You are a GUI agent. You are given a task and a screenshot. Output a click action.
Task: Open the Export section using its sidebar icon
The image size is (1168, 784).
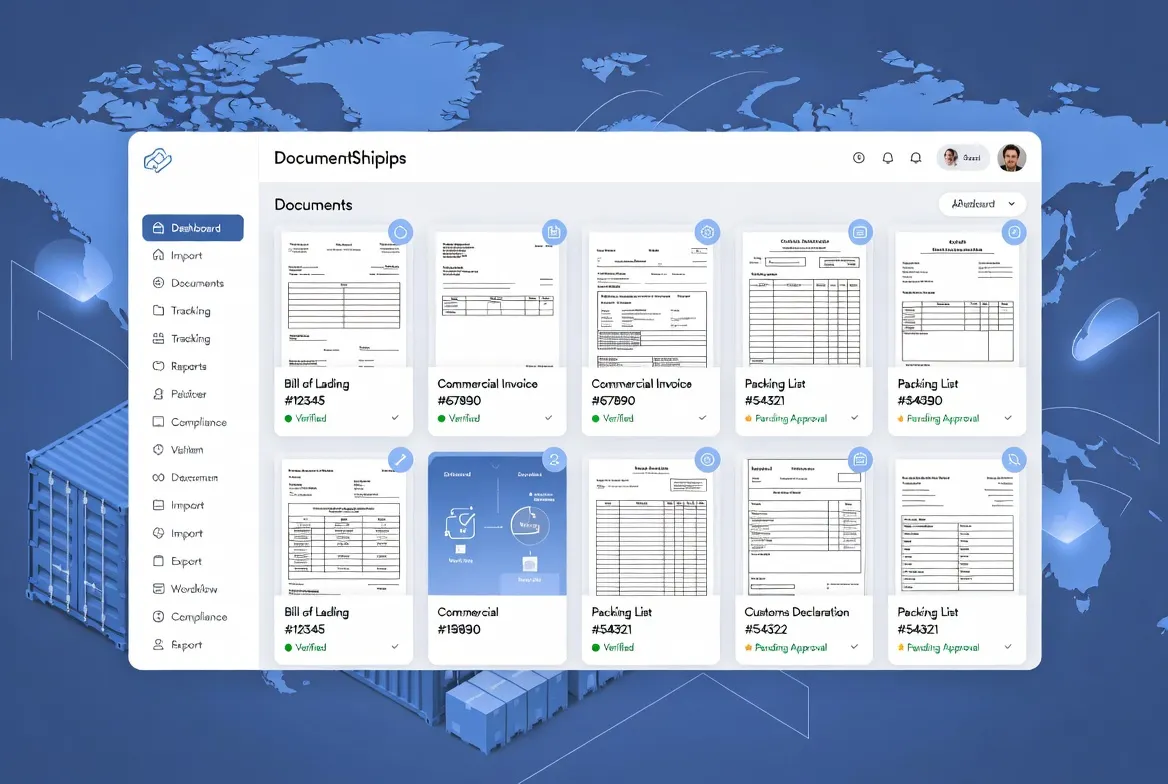(x=160, y=560)
